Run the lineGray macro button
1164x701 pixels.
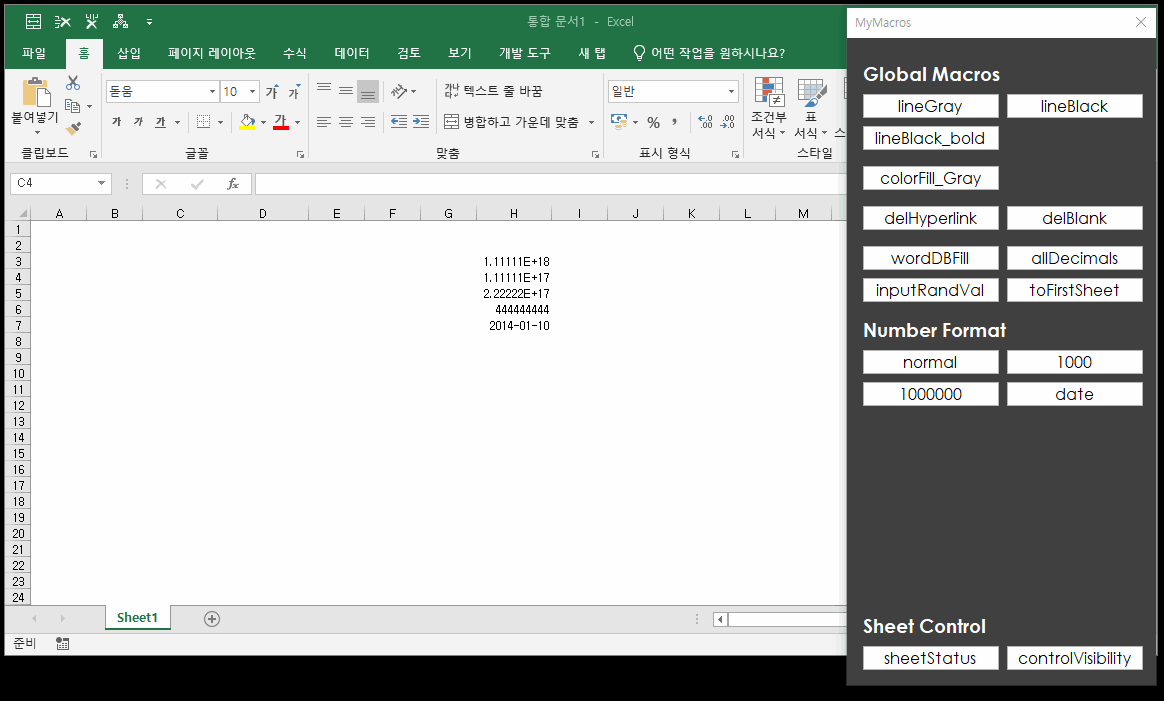[x=930, y=106]
